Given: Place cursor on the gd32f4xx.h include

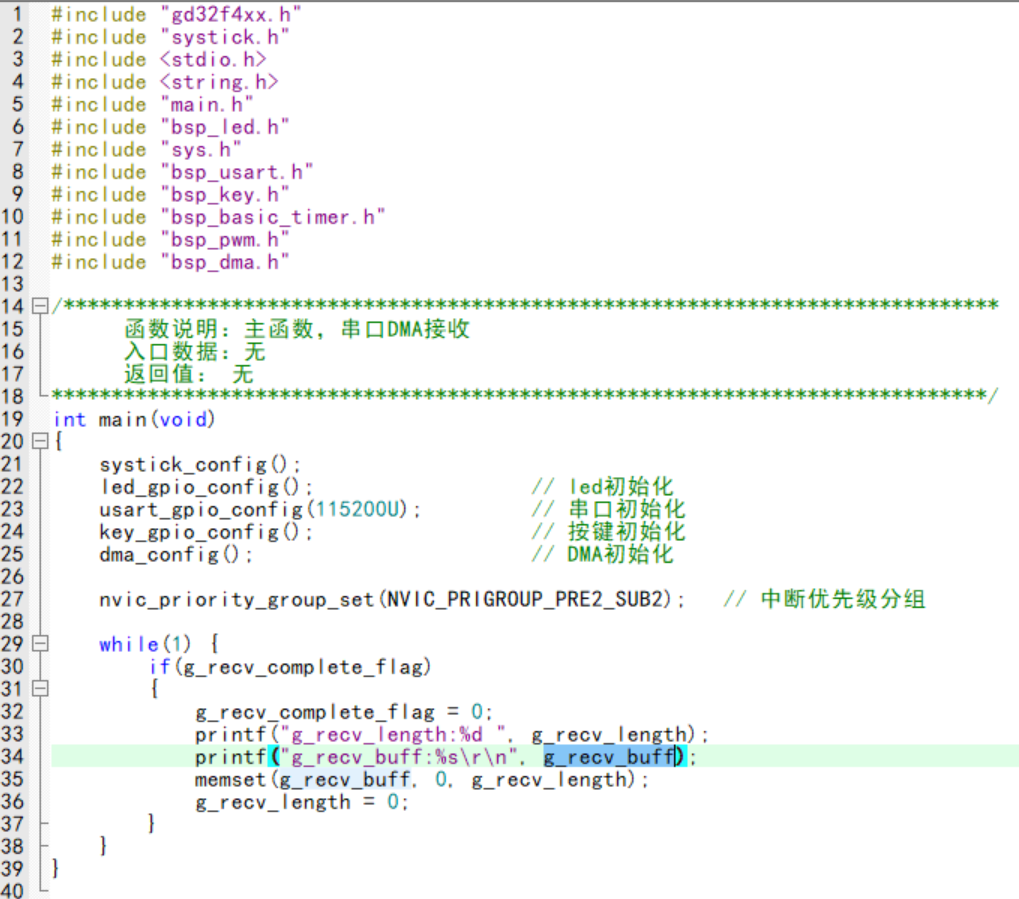Looking at the screenshot, I should 230,14.
